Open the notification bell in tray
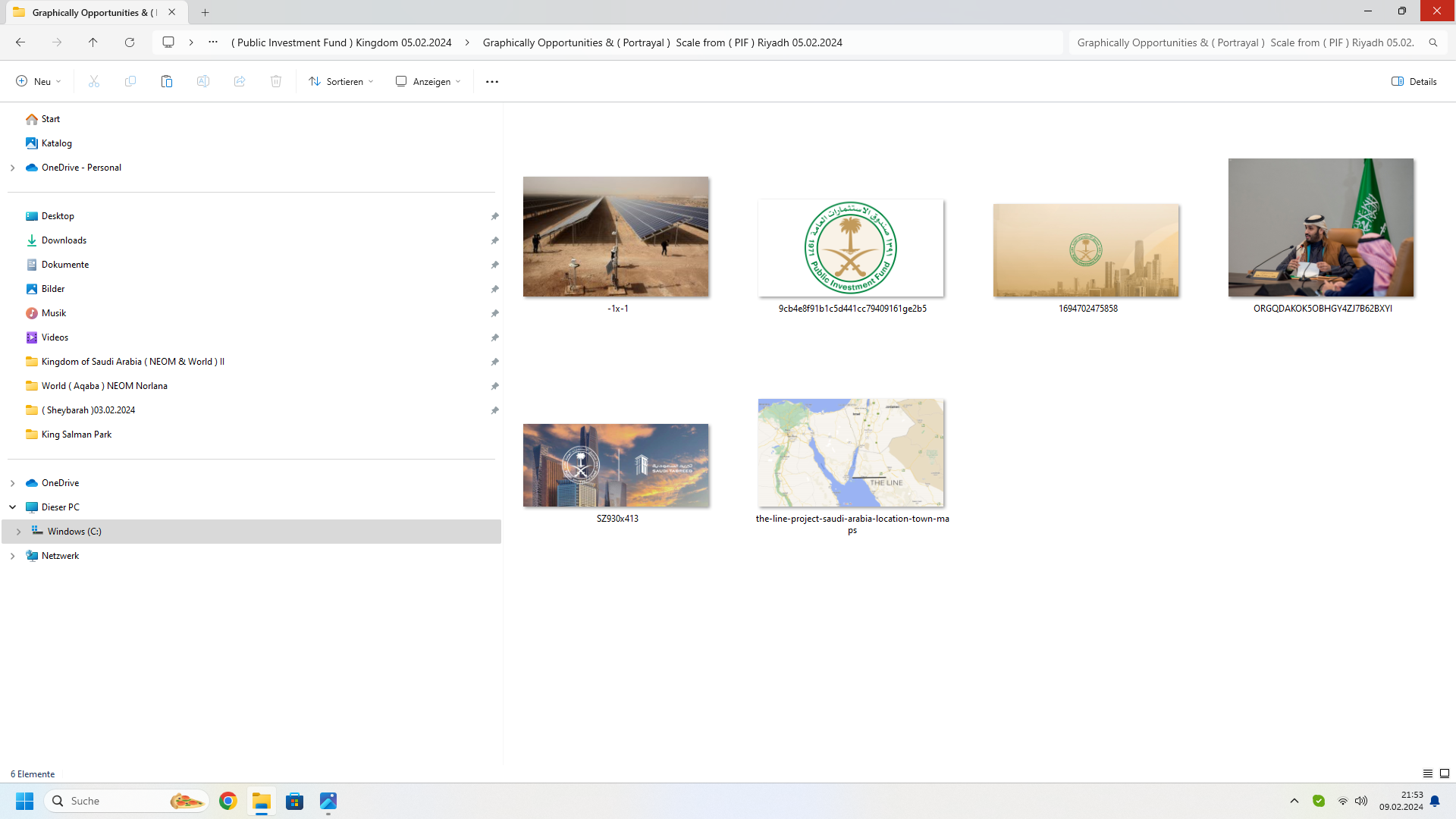This screenshot has width=1456, height=819. [x=1435, y=801]
